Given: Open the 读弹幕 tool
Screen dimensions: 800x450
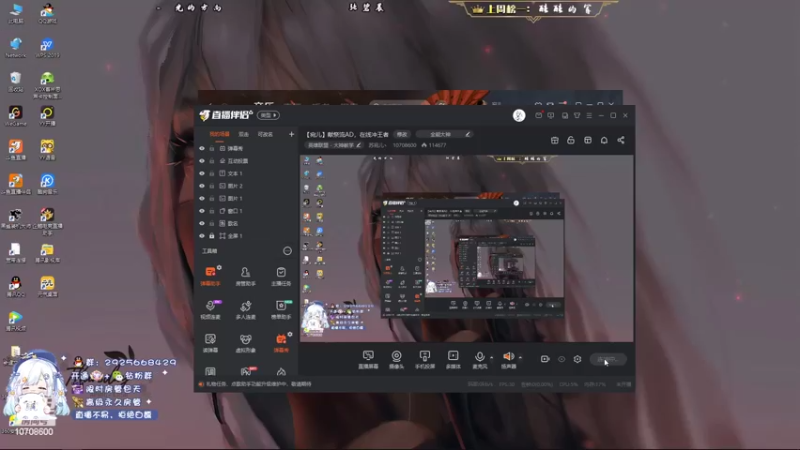Looking at the screenshot, I should tap(210, 343).
